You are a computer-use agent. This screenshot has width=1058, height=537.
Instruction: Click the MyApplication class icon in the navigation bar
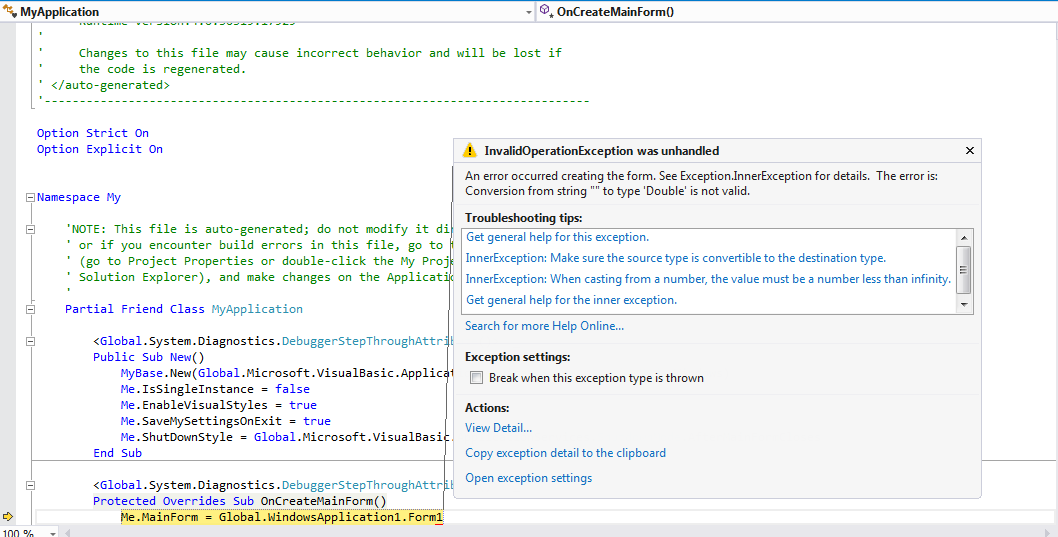click(x=11, y=11)
